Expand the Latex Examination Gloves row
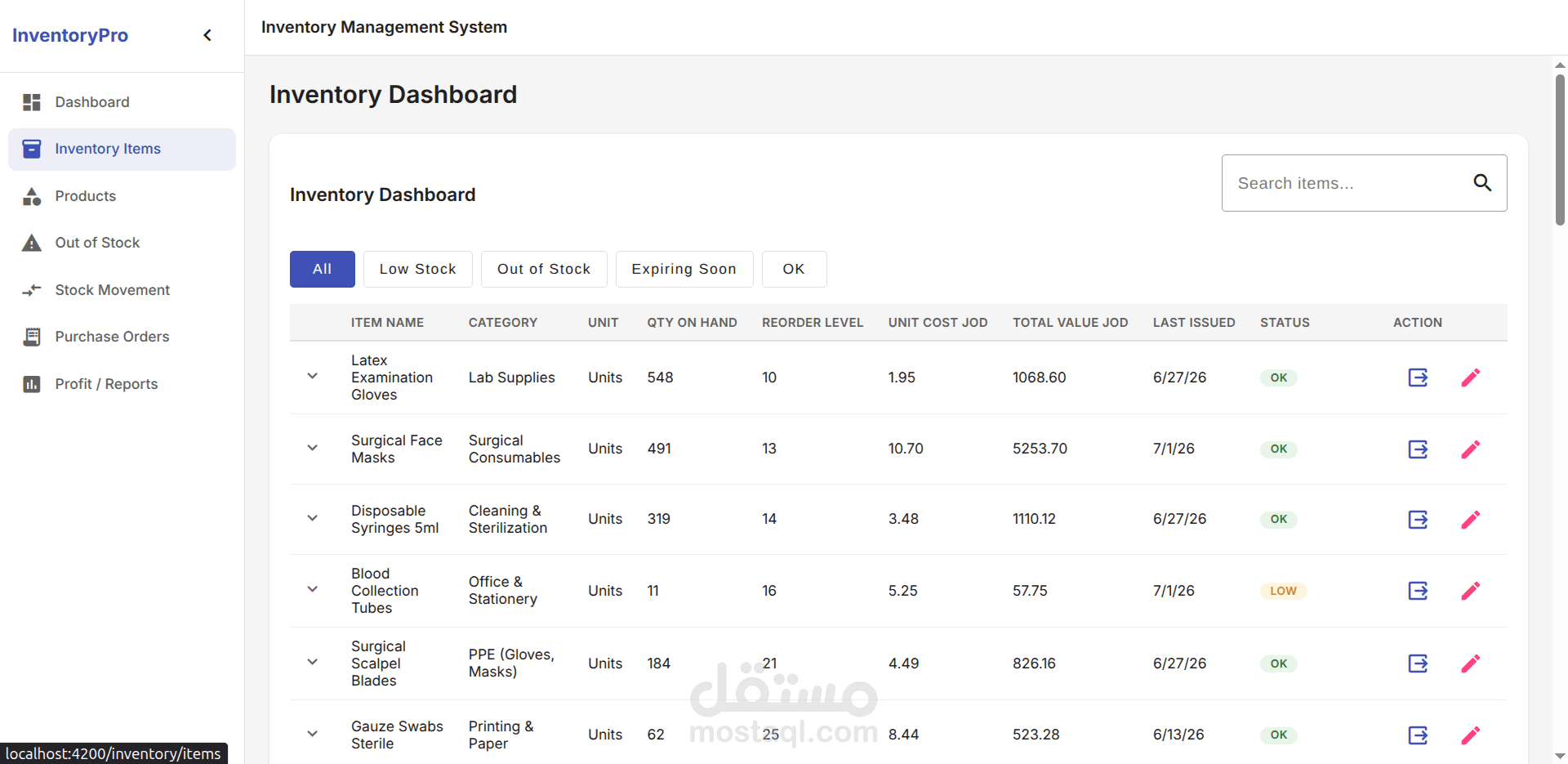This screenshot has width=1568, height=764. point(312,377)
